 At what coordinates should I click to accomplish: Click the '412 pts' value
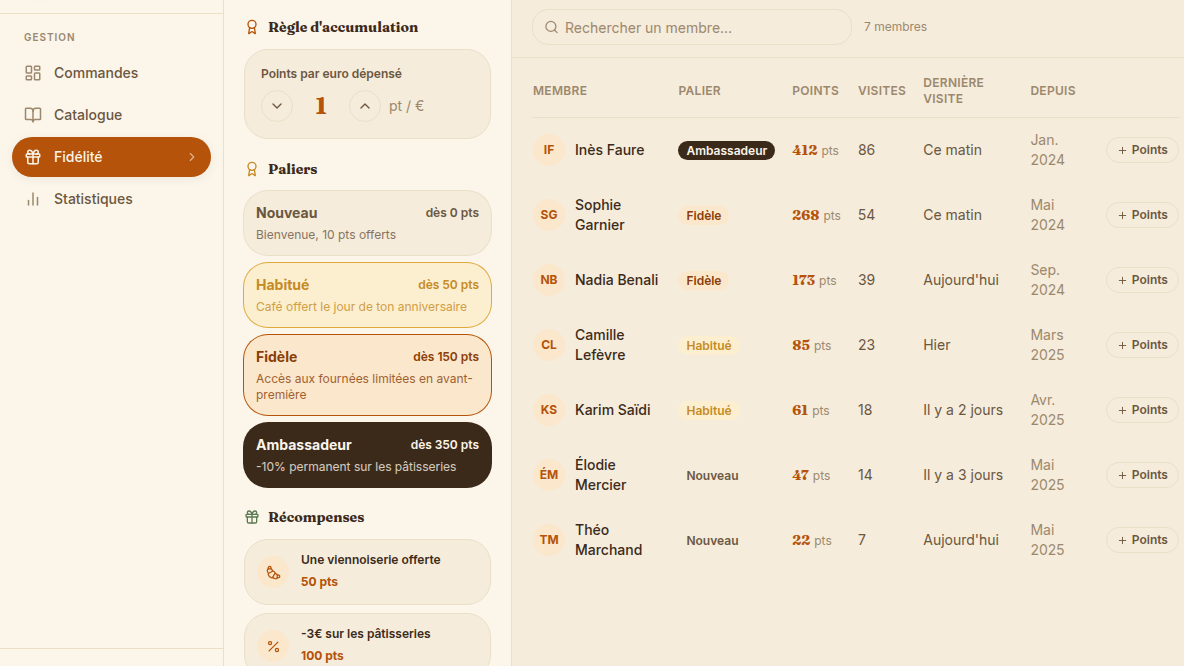click(816, 150)
